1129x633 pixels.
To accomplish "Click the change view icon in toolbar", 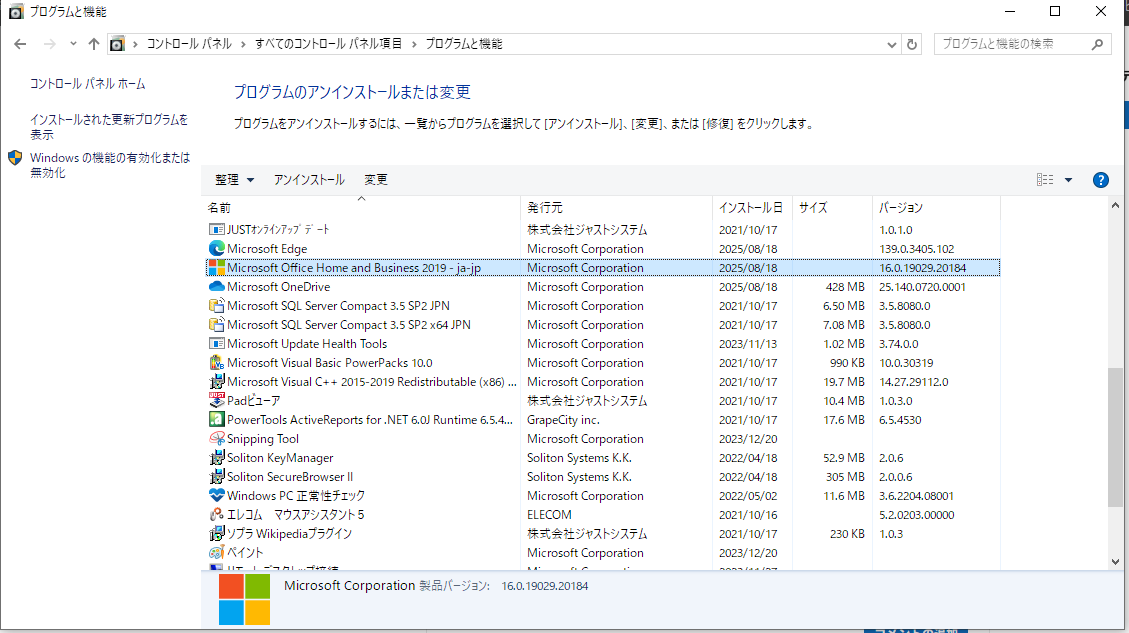I will pyautogui.click(x=1045, y=180).
